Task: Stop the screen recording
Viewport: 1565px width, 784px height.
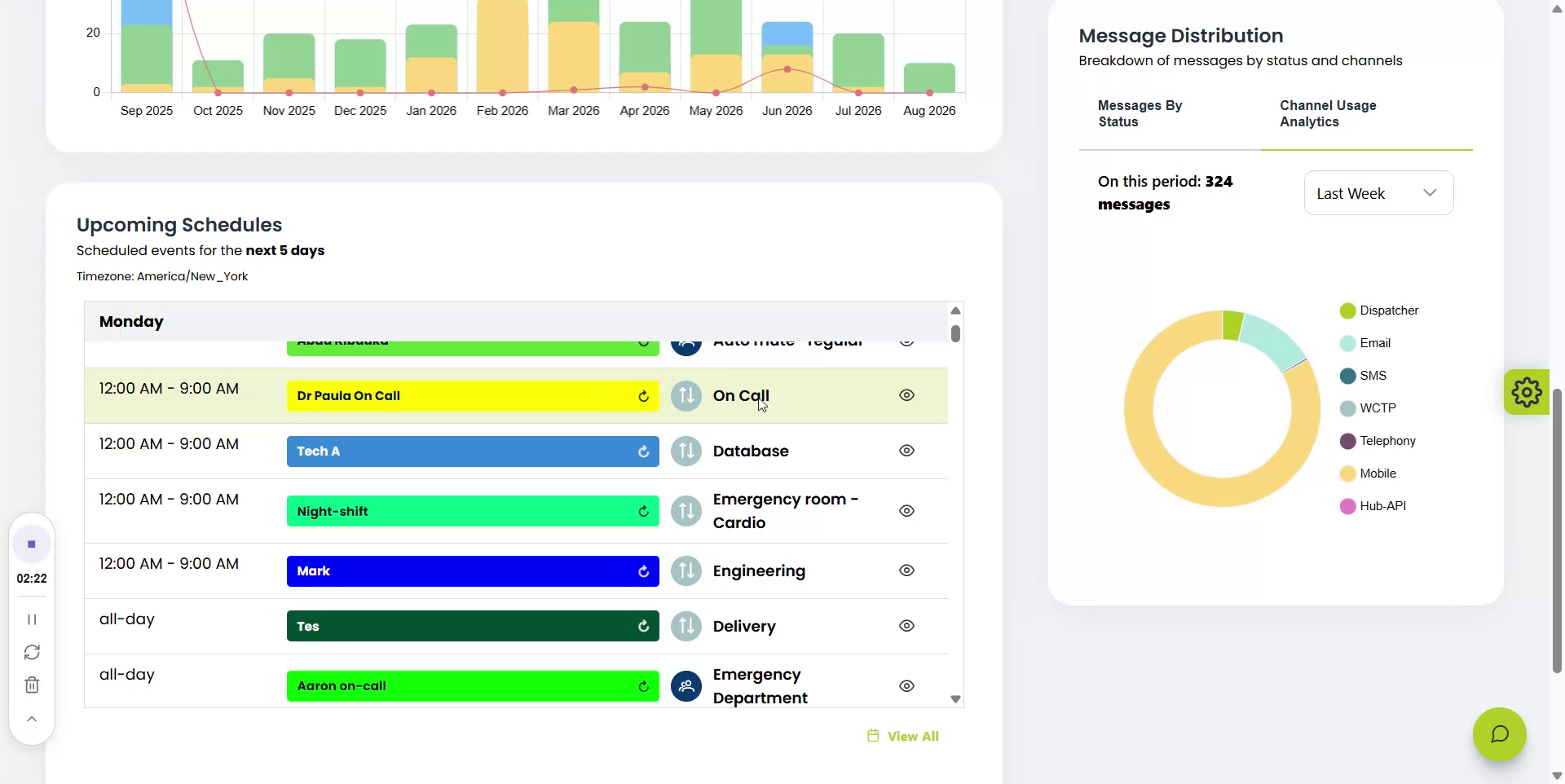Action: pyautogui.click(x=32, y=544)
